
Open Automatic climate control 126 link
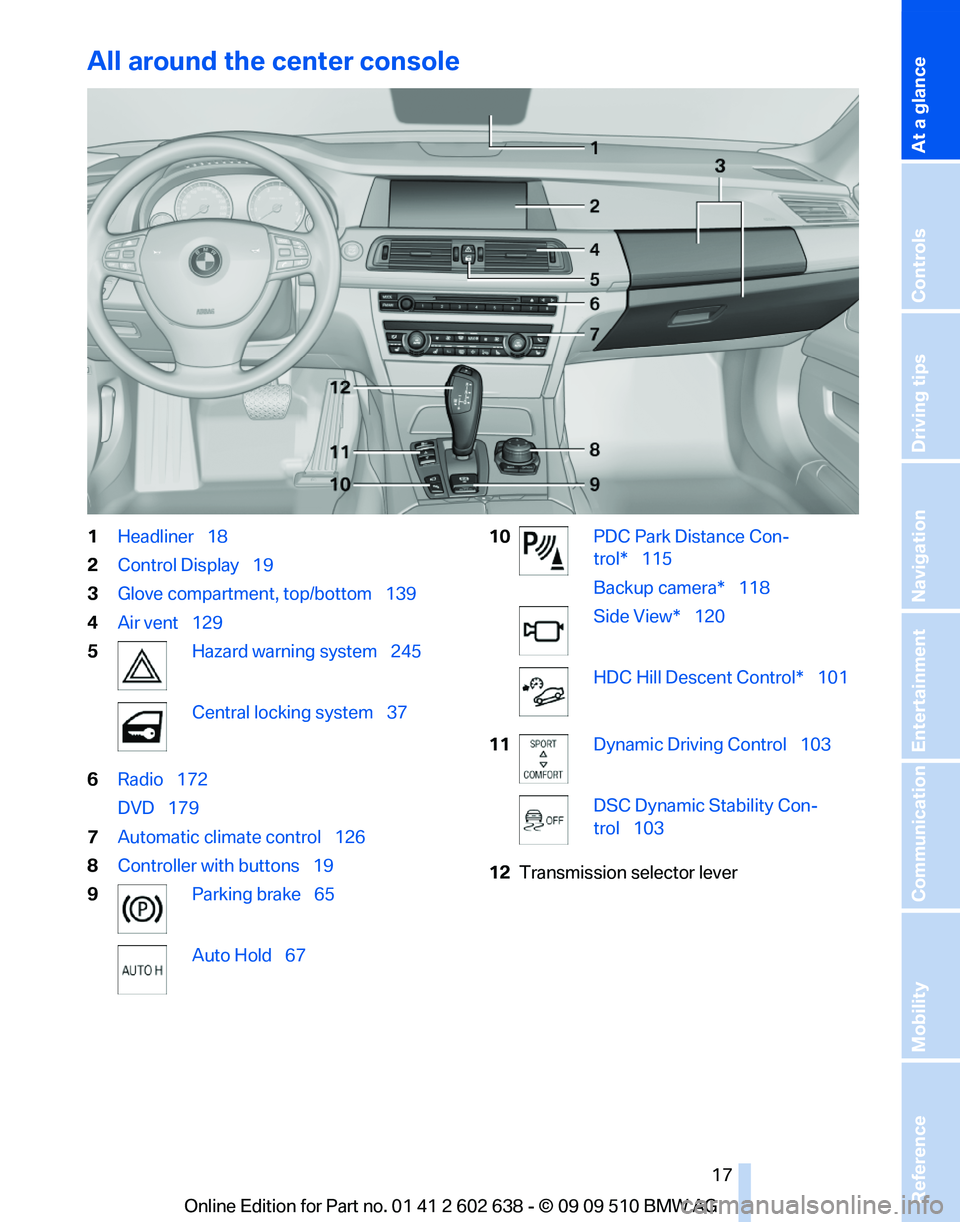tap(241, 837)
